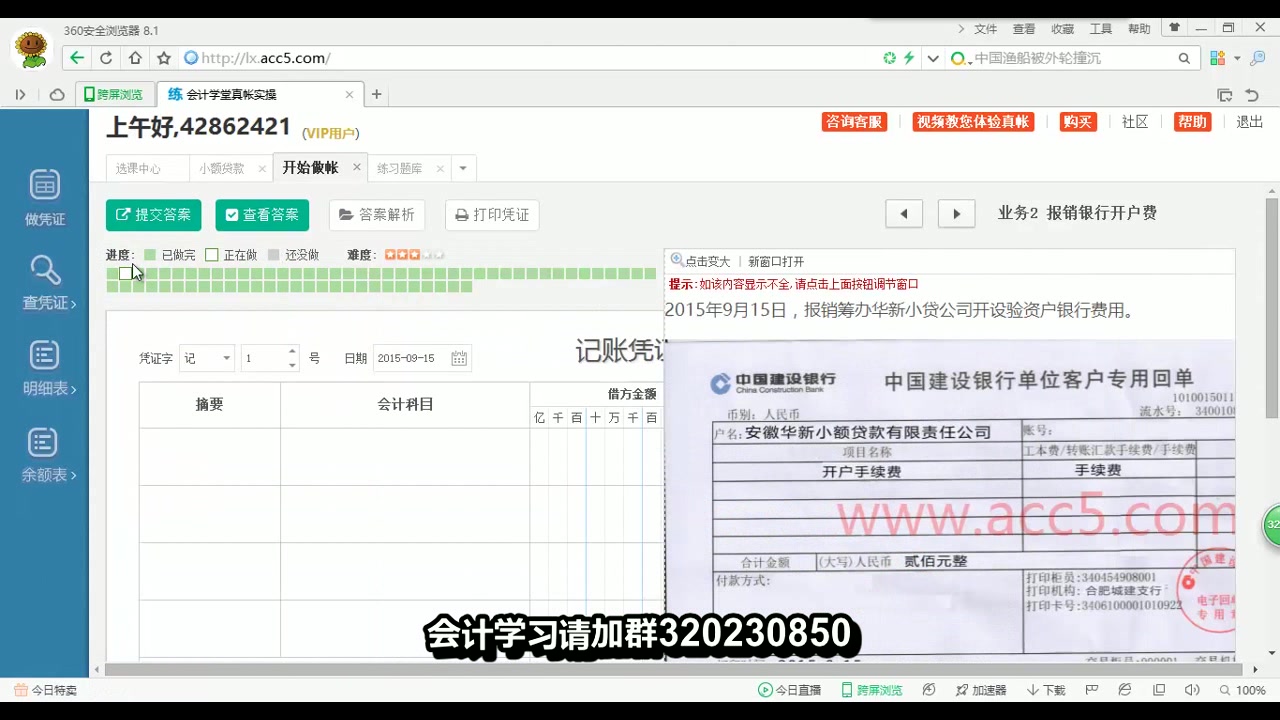Close the 会计学堂真帐实操 tab
The image size is (1280, 720).
click(x=349, y=95)
